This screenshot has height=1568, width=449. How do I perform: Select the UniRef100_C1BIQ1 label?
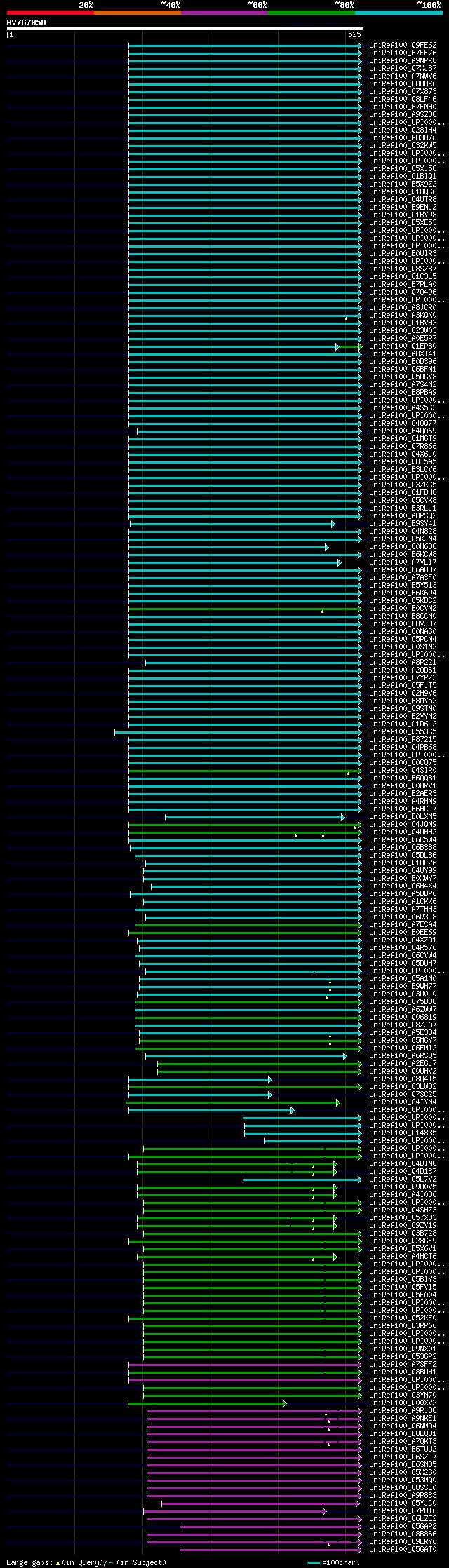[403, 177]
